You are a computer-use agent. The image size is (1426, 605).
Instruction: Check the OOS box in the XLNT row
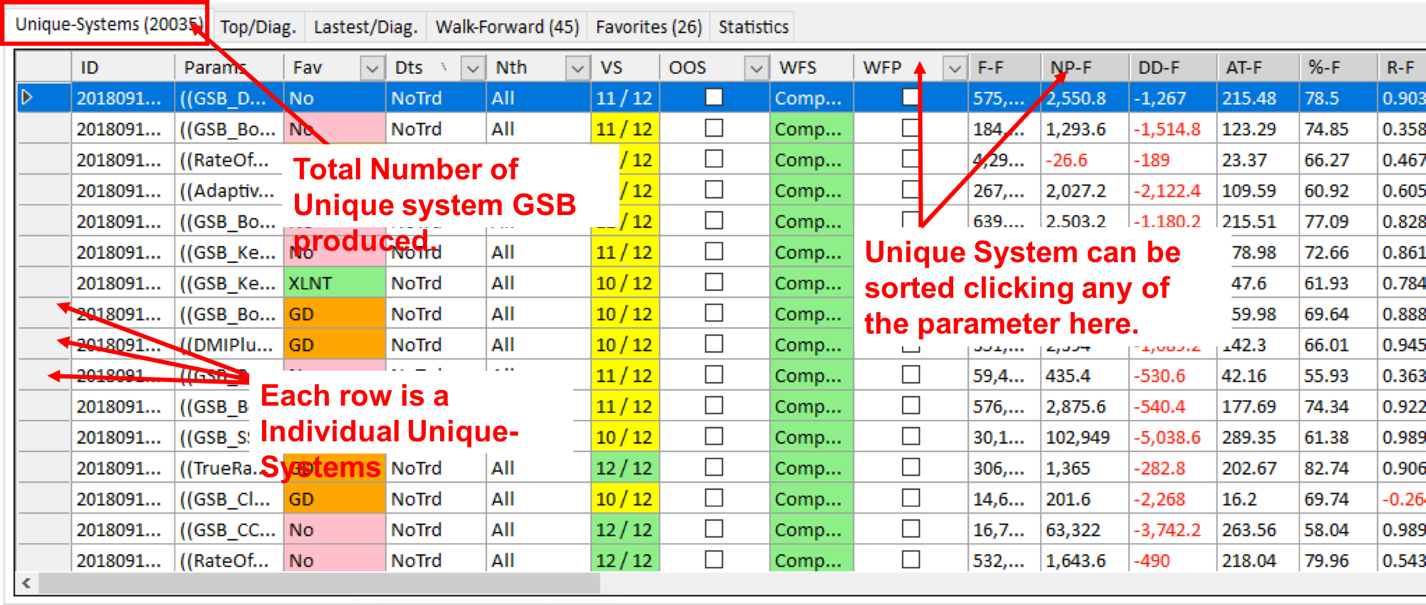tap(714, 283)
